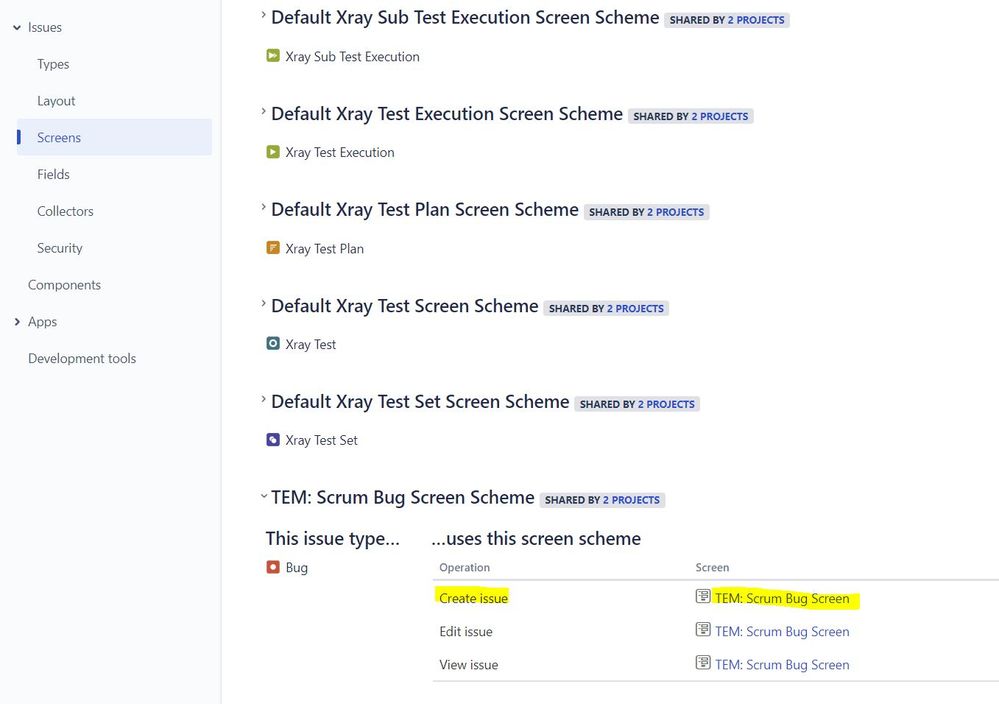Click the Xray Test teal circle icon

pyautogui.click(x=273, y=344)
